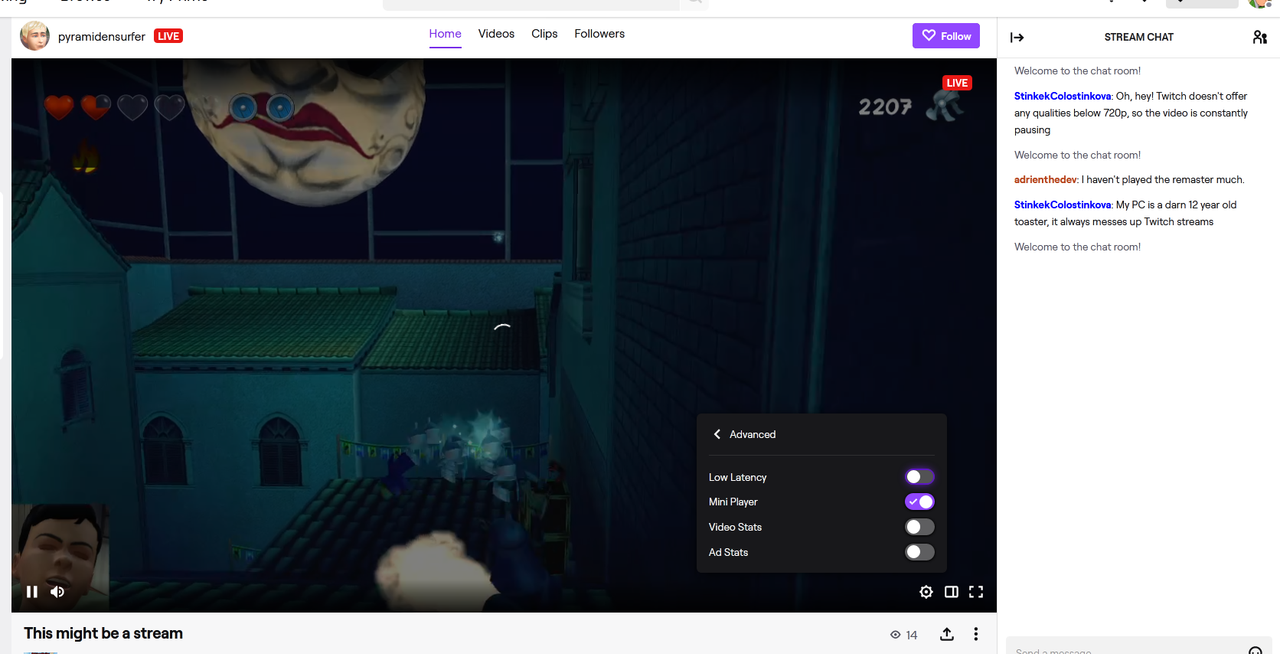Image resolution: width=1280 pixels, height=654 pixels.
Task: Go back from Advanced settings menu
Action: click(x=717, y=435)
